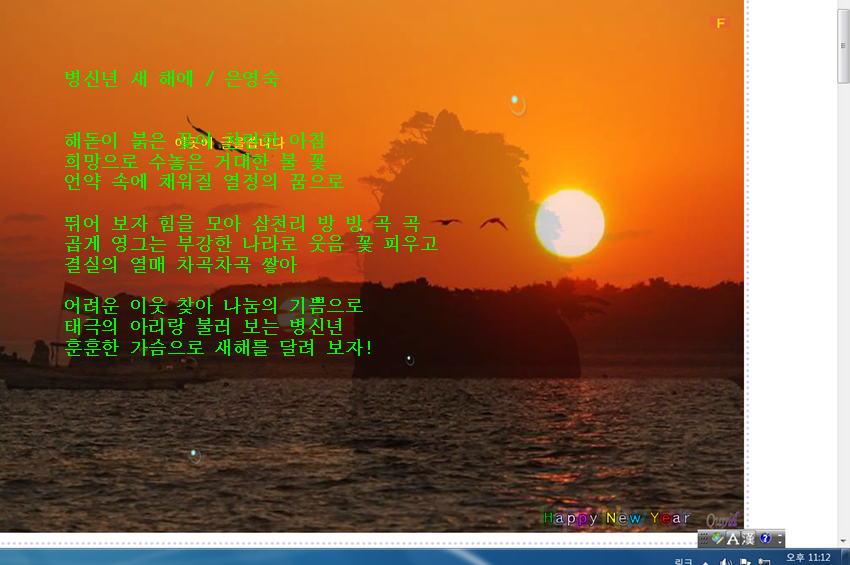Click the Korean IME globe-and-pencil icon

point(718,538)
